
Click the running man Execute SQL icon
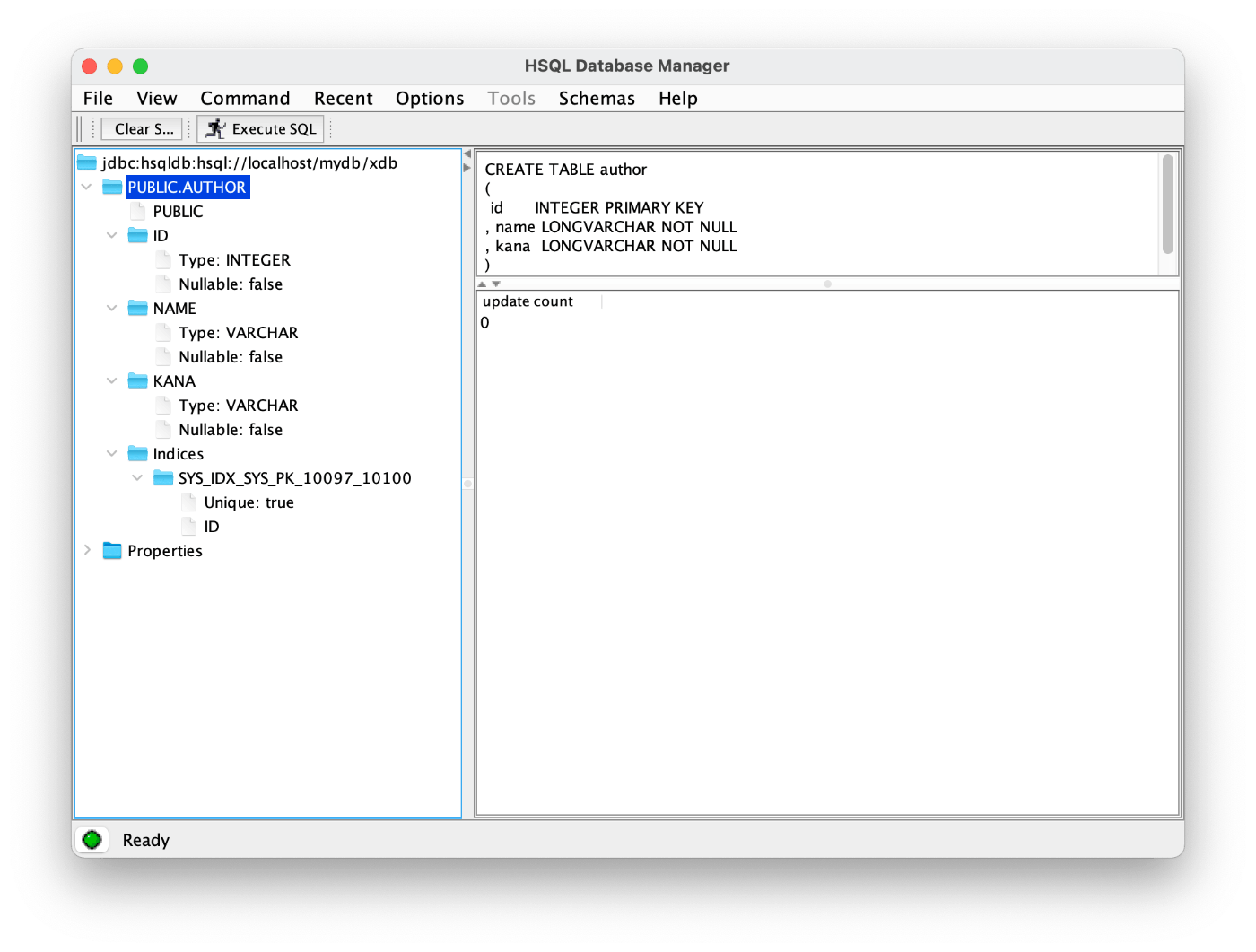pyautogui.click(x=215, y=128)
